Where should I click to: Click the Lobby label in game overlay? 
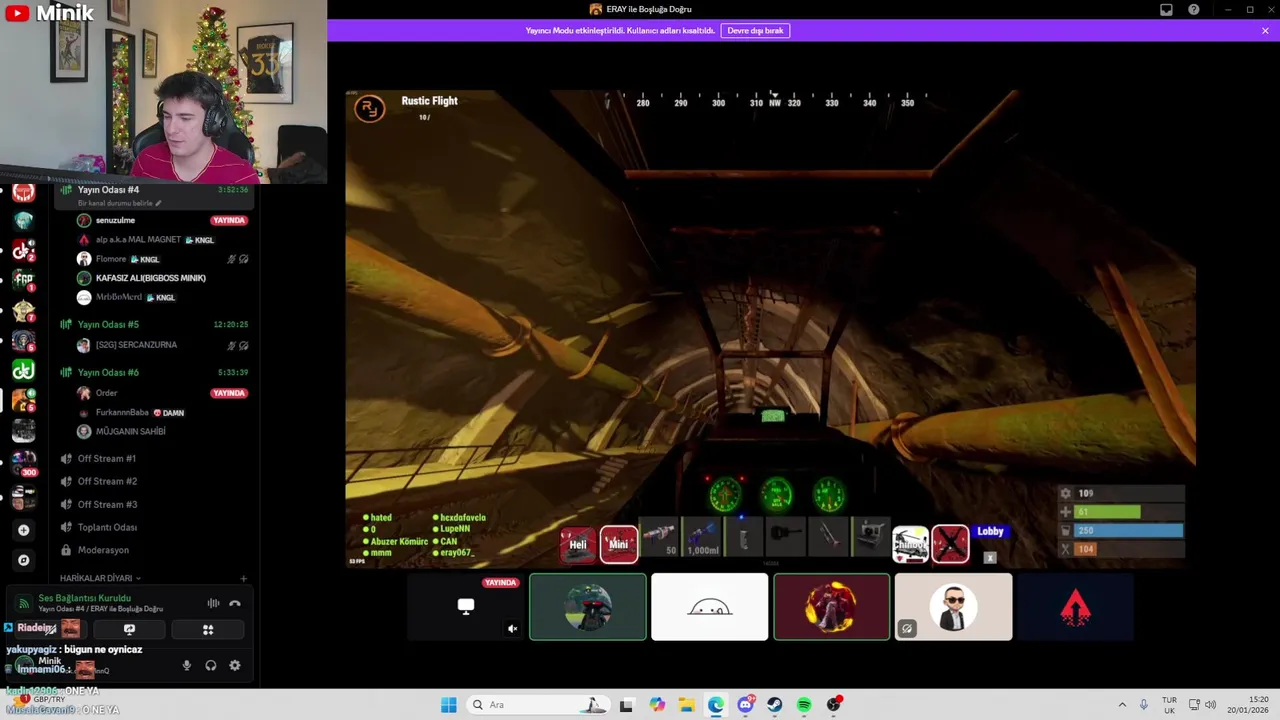point(990,532)
